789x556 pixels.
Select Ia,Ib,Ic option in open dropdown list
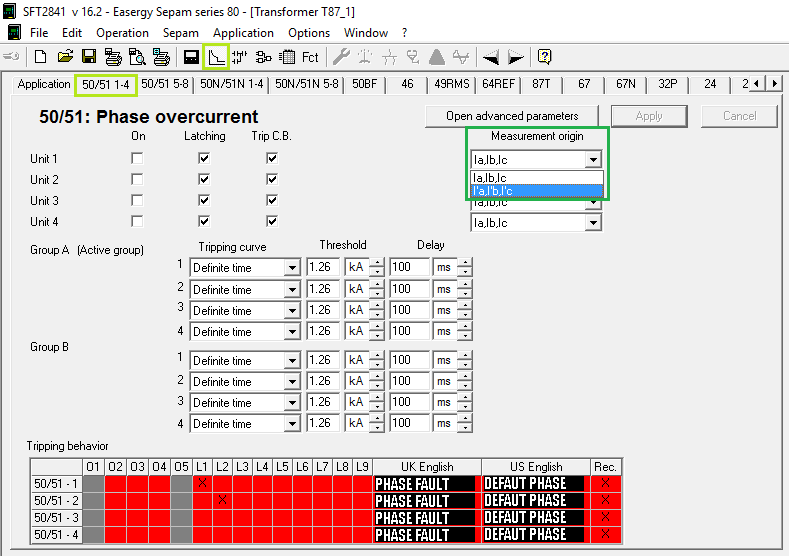(537, 178)
